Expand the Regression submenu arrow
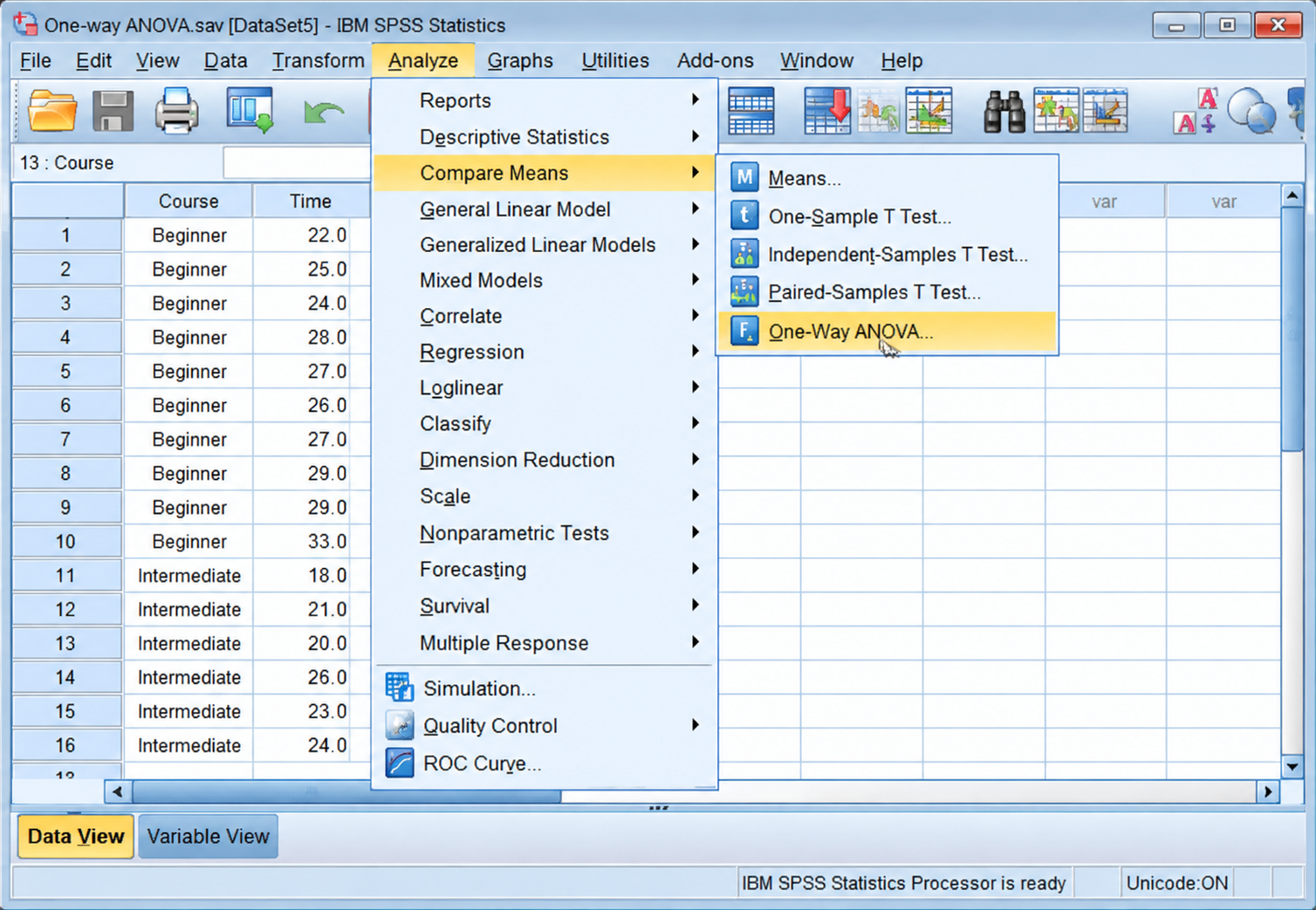The width and height of the screenshot is (1316, 910). (695, 351)
